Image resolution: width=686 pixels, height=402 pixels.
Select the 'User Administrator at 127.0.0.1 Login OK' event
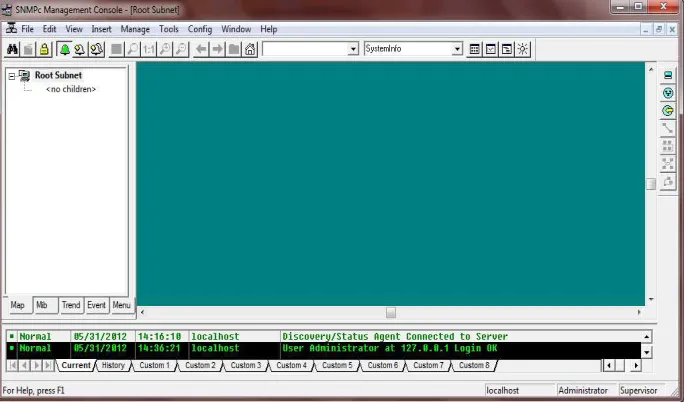tap(324, 348)
